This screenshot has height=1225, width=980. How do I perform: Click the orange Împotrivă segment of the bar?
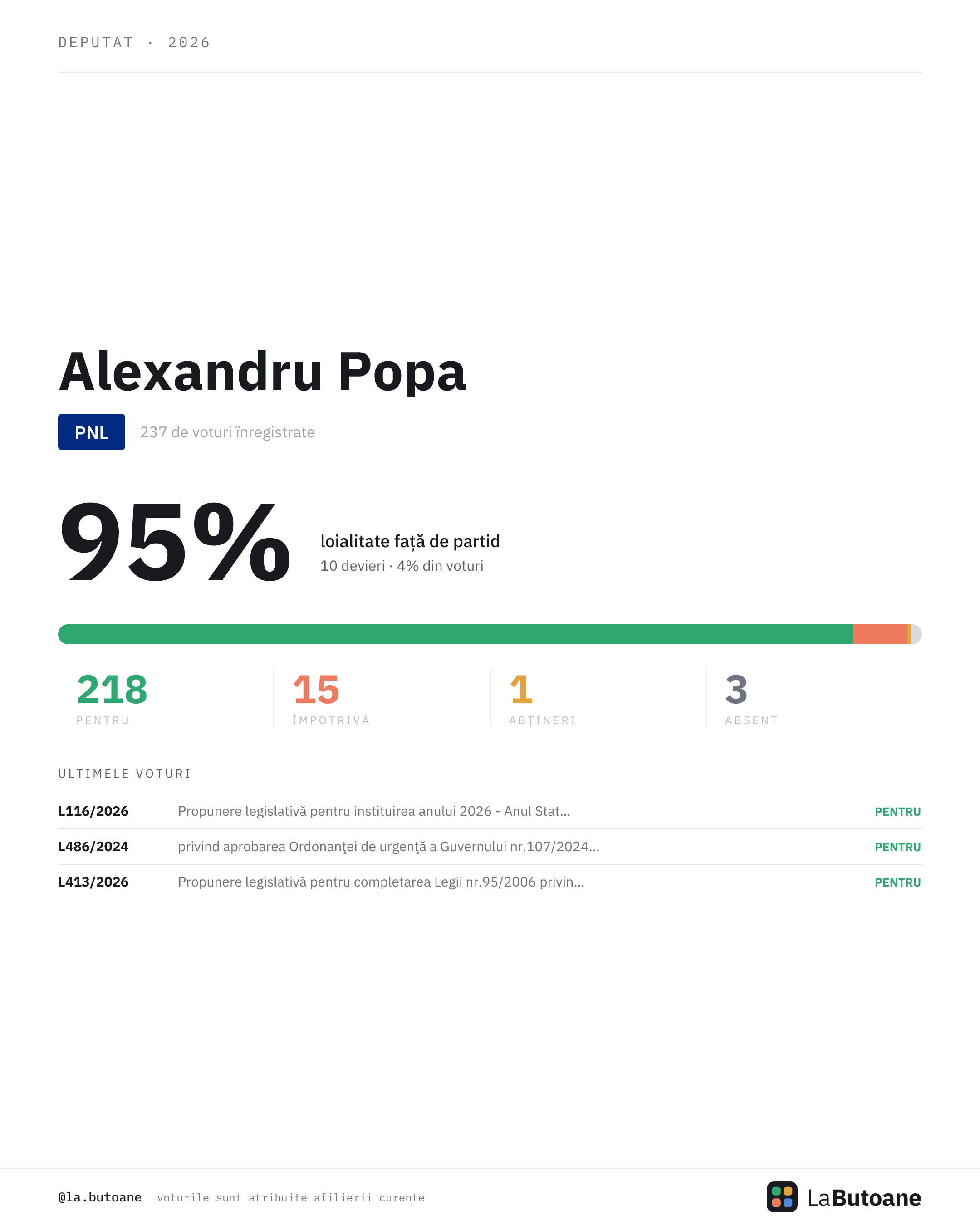click(x=880, y=634)
